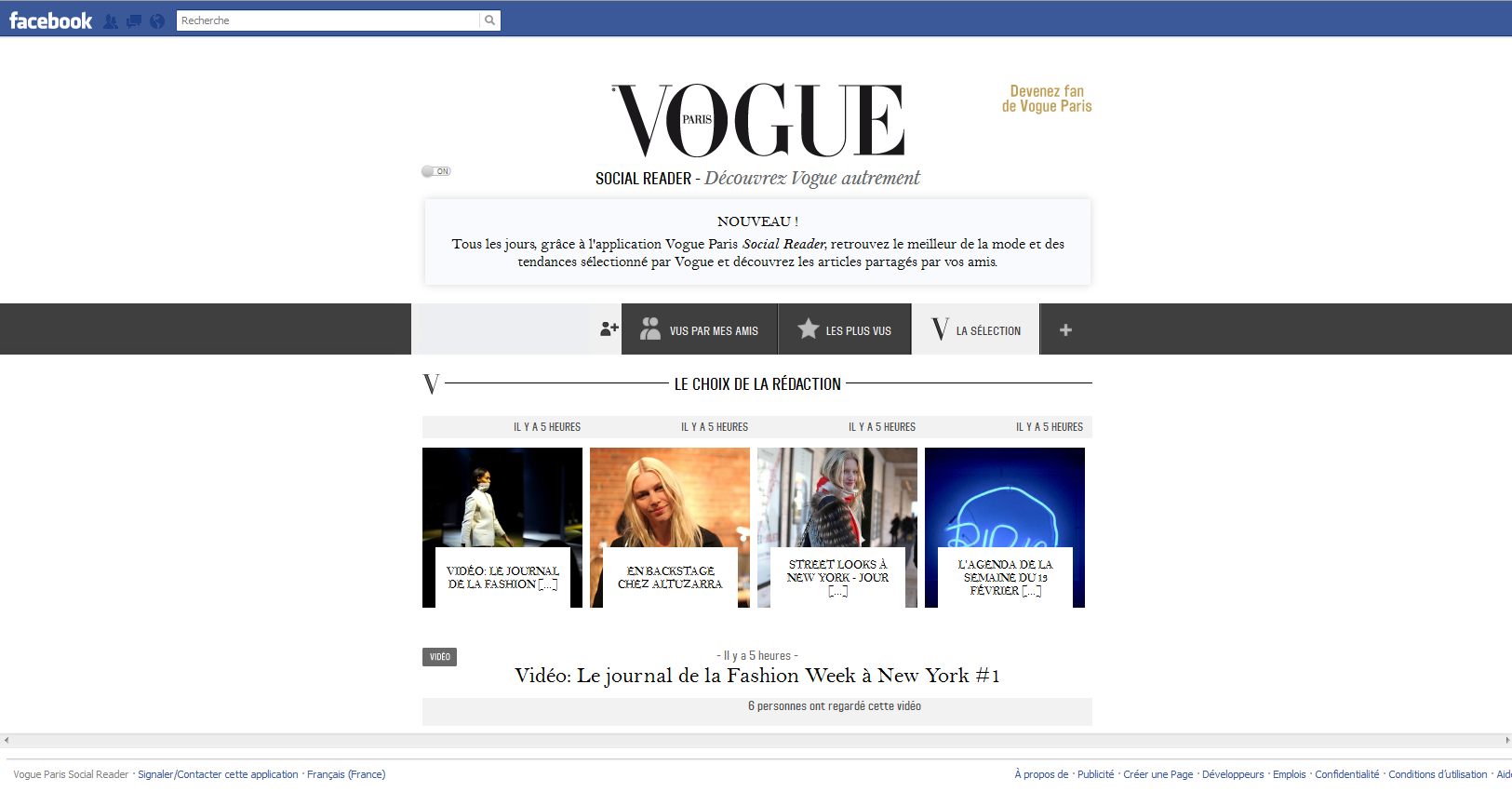Click the VIDÉO tag badge
This screenshot has height=805, width=1512.
tap(439, 657)
